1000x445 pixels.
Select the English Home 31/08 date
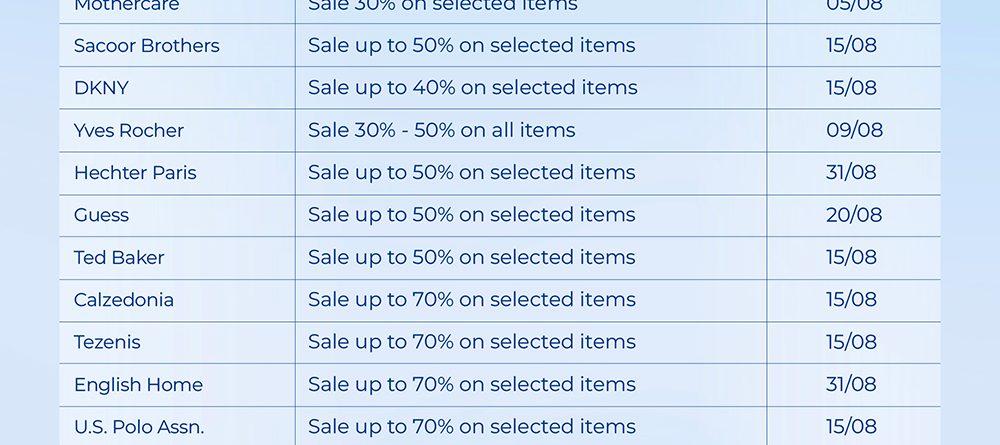click(851, 385)
